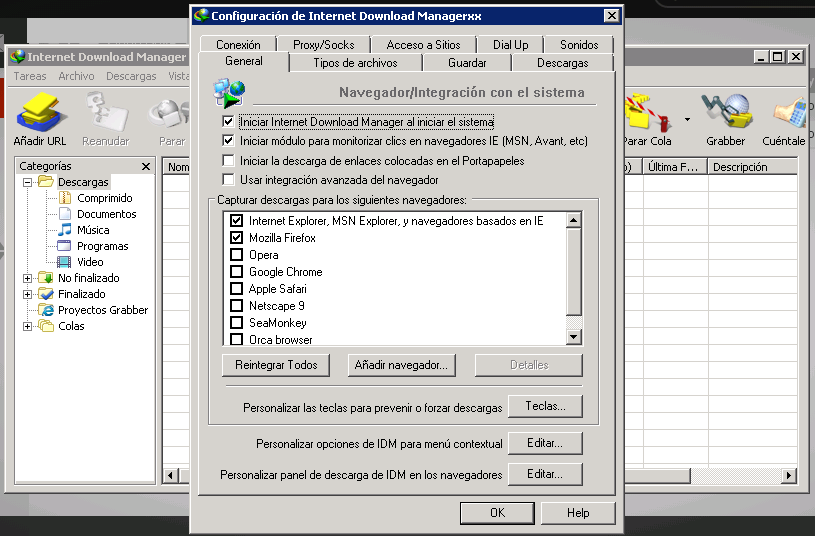815x536 pixels.
Task: Toggle IE click monitoring module checkbox
Action: point(228,140)
